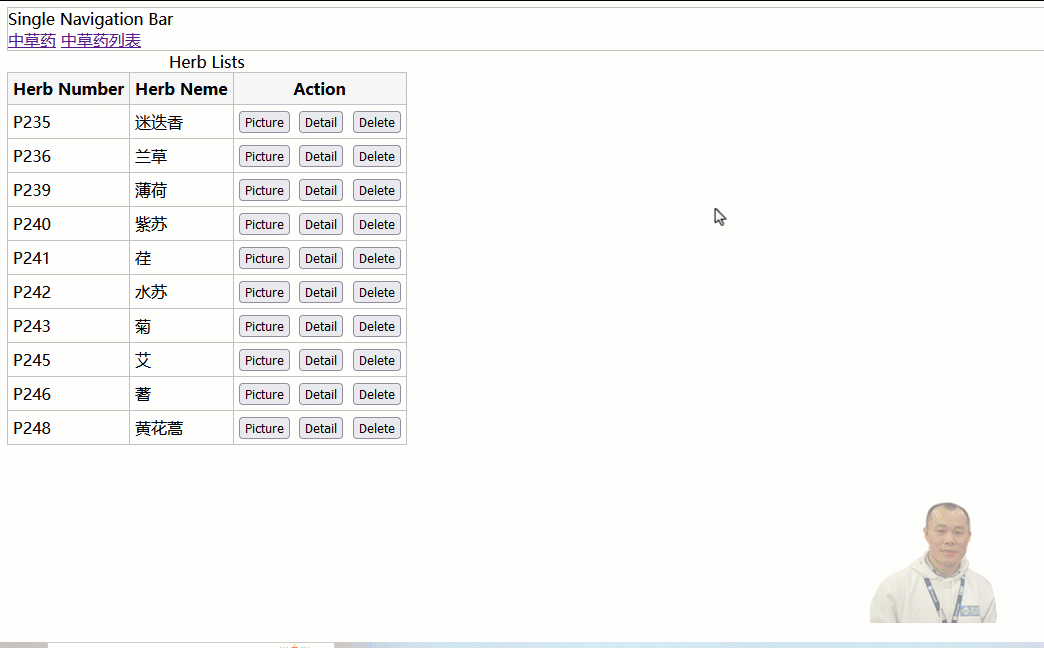View picture of herb P246 蓍
The width and height of the screenshot is (1044, 648).
tap(264, 394)
